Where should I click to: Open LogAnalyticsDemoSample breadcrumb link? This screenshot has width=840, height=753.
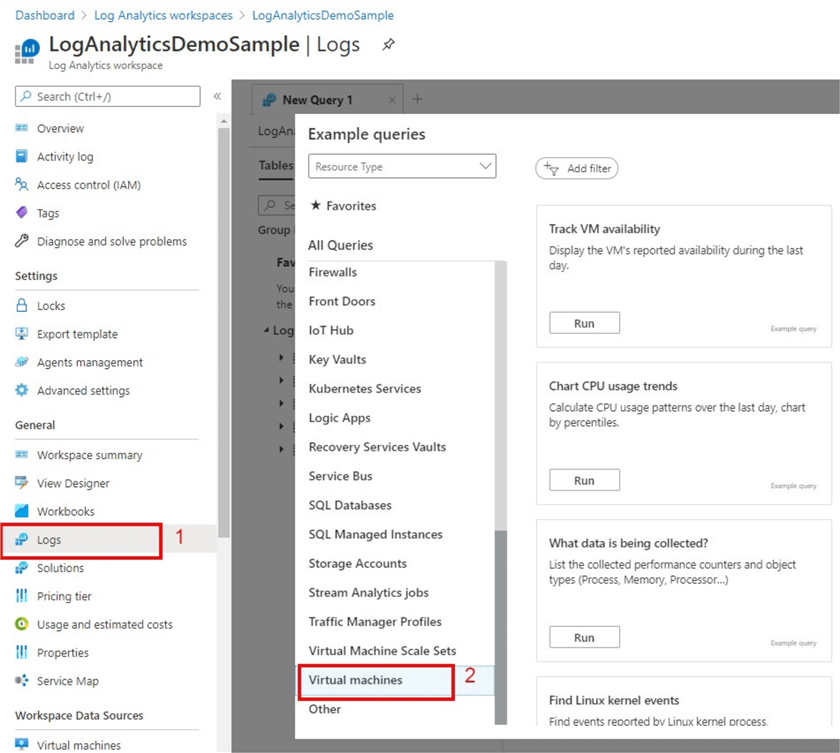(323, 15)
